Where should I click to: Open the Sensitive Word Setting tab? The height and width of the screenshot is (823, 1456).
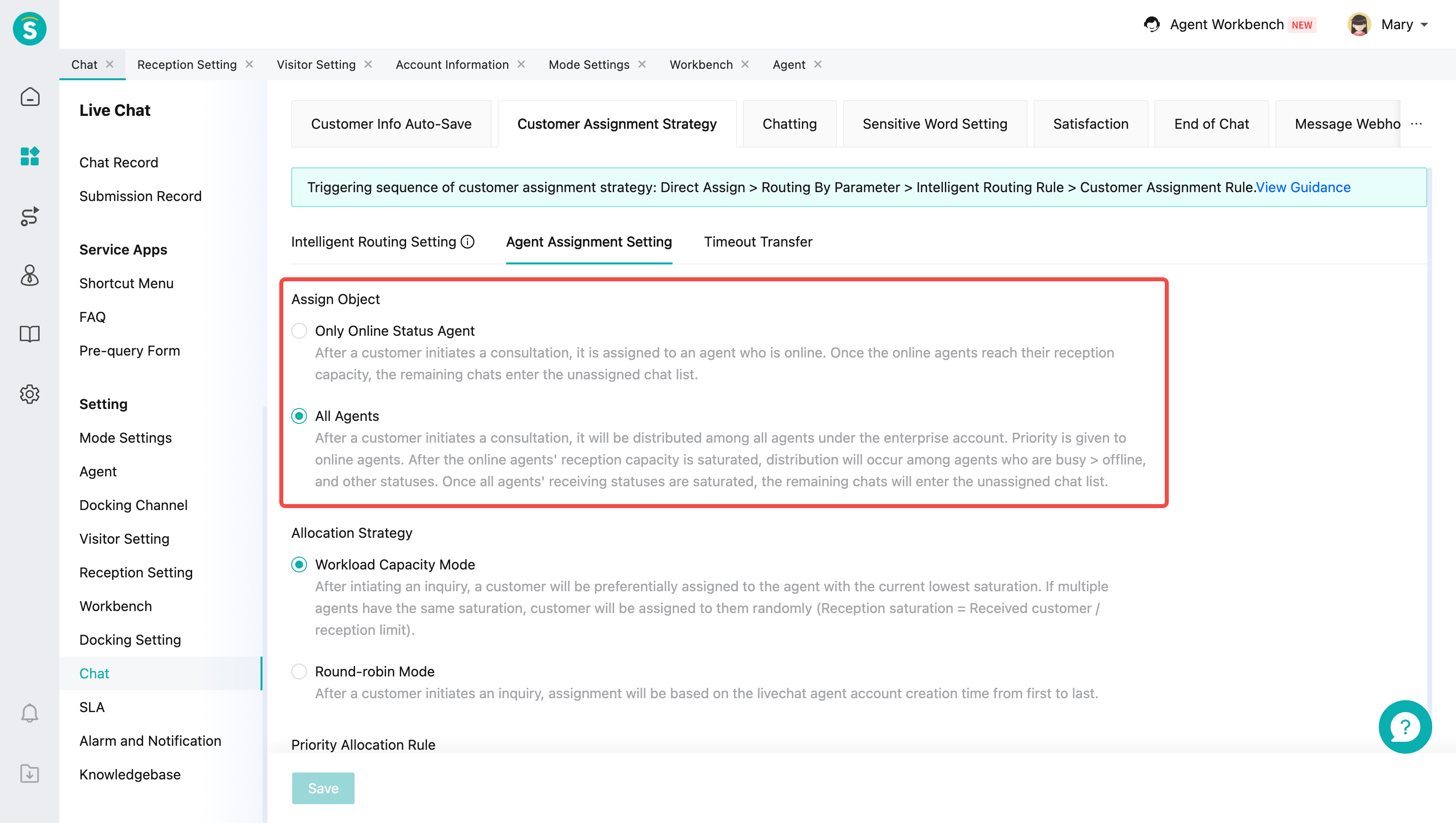point(935,124)
